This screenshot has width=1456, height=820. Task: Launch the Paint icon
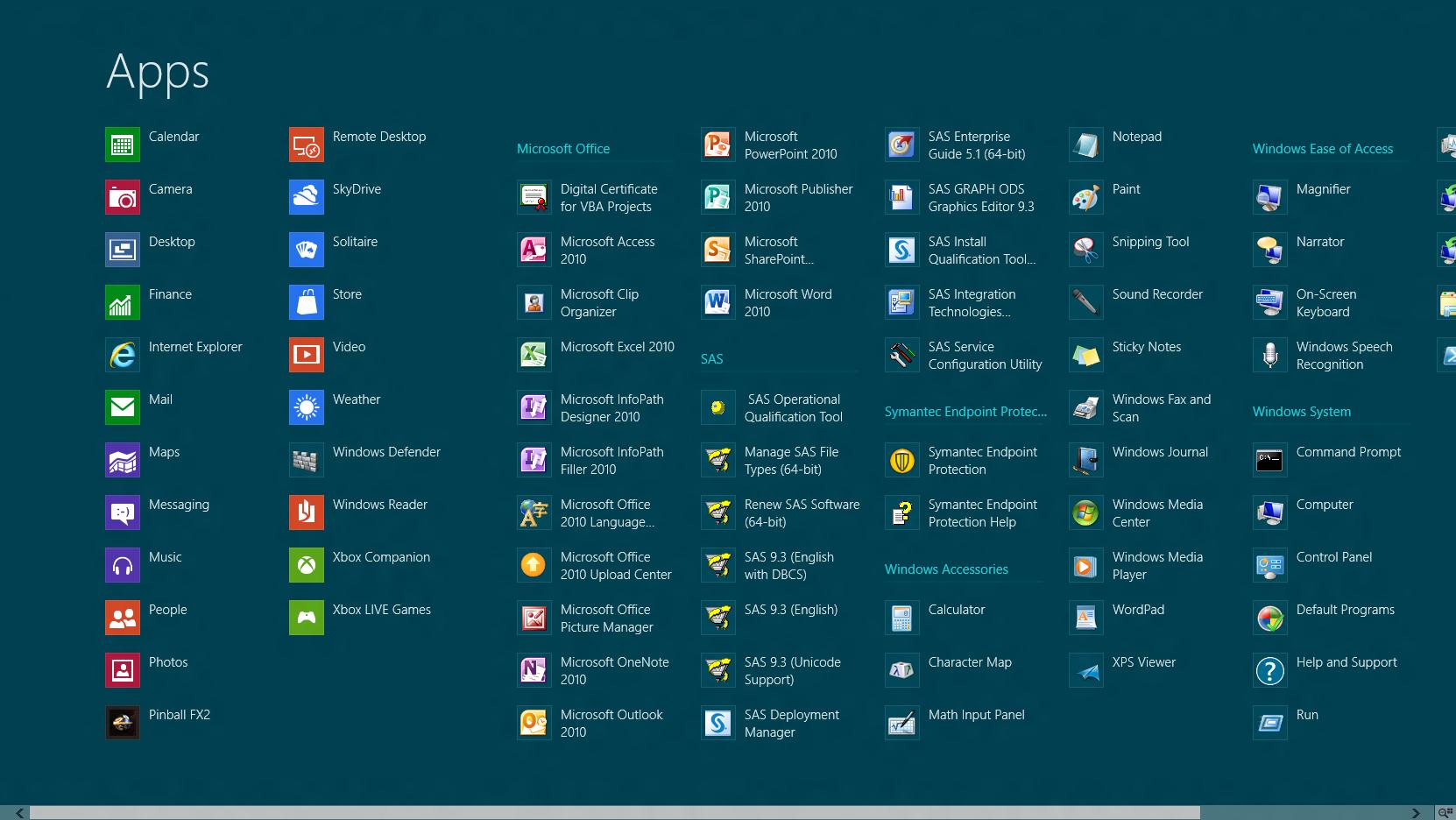1086,197
